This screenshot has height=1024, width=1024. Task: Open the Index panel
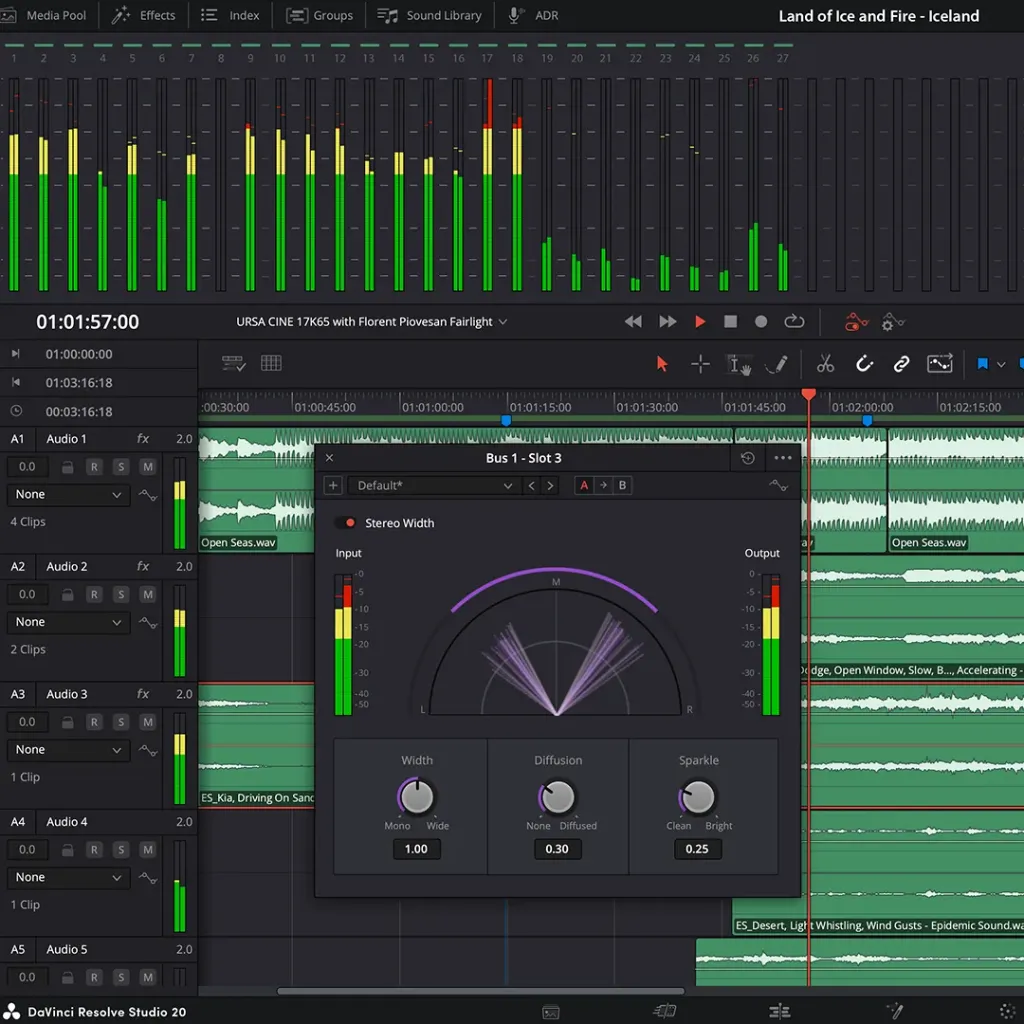230,15
